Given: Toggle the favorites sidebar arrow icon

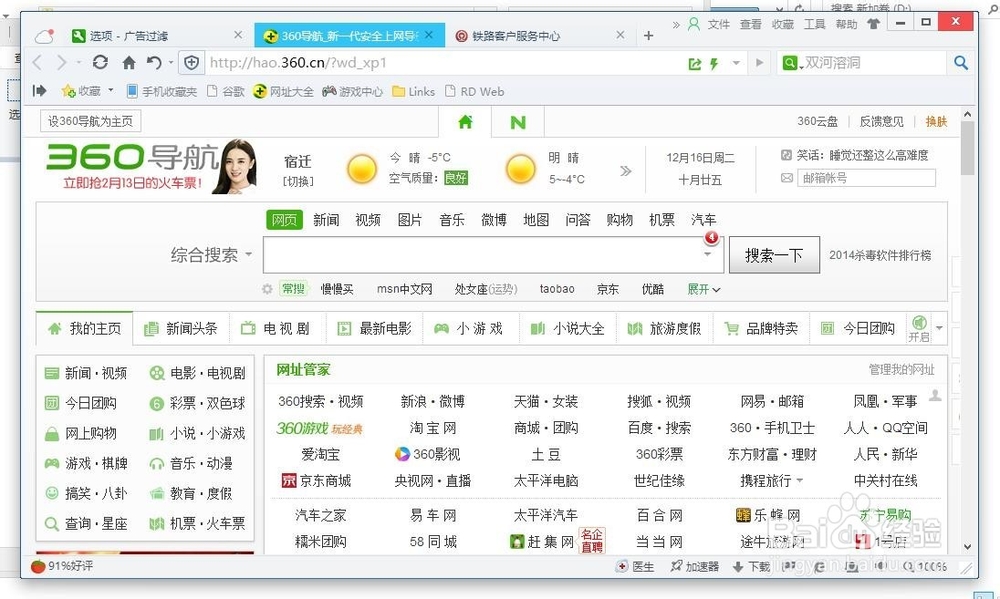Looking at the screenshot, I should pyautogui.click(x=40, y=91).
